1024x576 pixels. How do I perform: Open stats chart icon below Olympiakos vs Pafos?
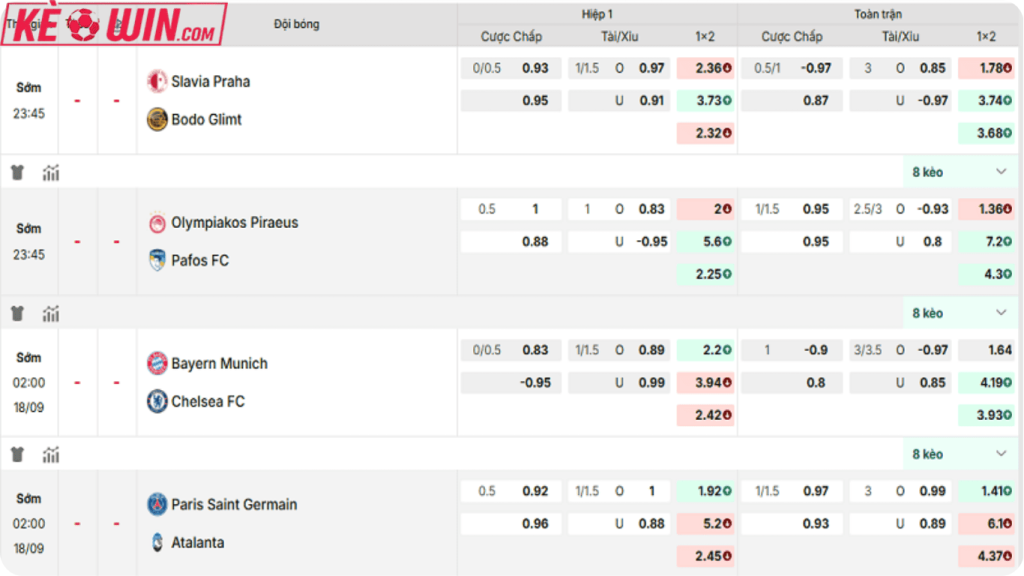[51, 314]
